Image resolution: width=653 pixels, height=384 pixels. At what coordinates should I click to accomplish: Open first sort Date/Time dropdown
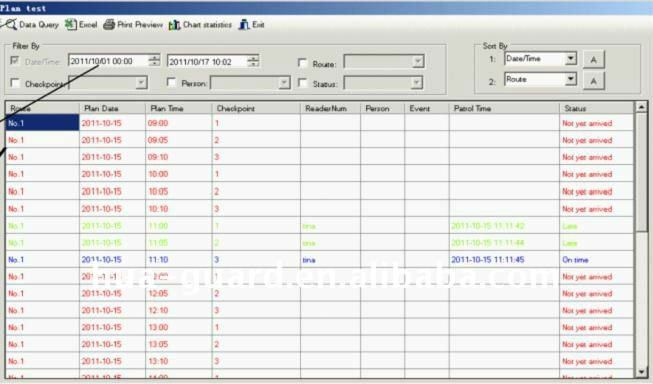[571, 58]
